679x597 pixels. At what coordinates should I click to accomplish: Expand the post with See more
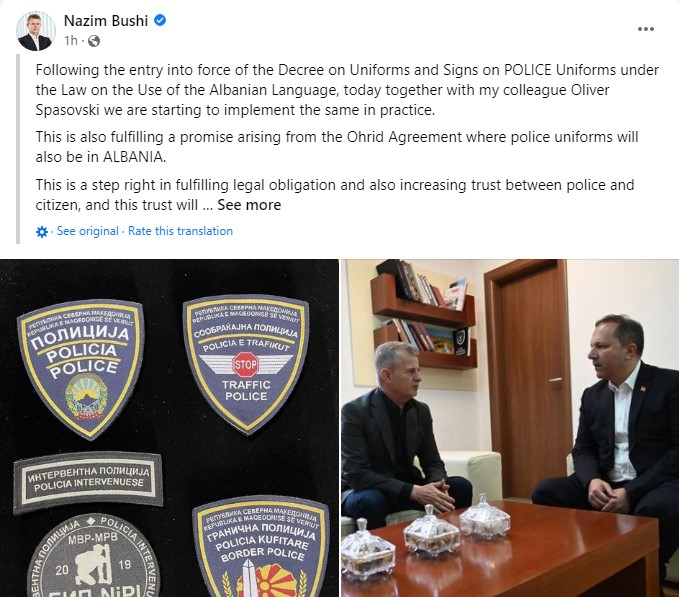coord(249,205)
